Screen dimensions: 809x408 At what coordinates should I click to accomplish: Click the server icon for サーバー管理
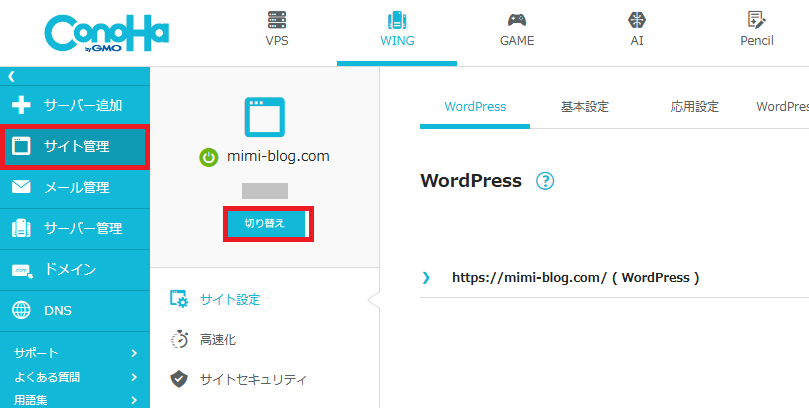pyautogui.click(x=21, y=228)
